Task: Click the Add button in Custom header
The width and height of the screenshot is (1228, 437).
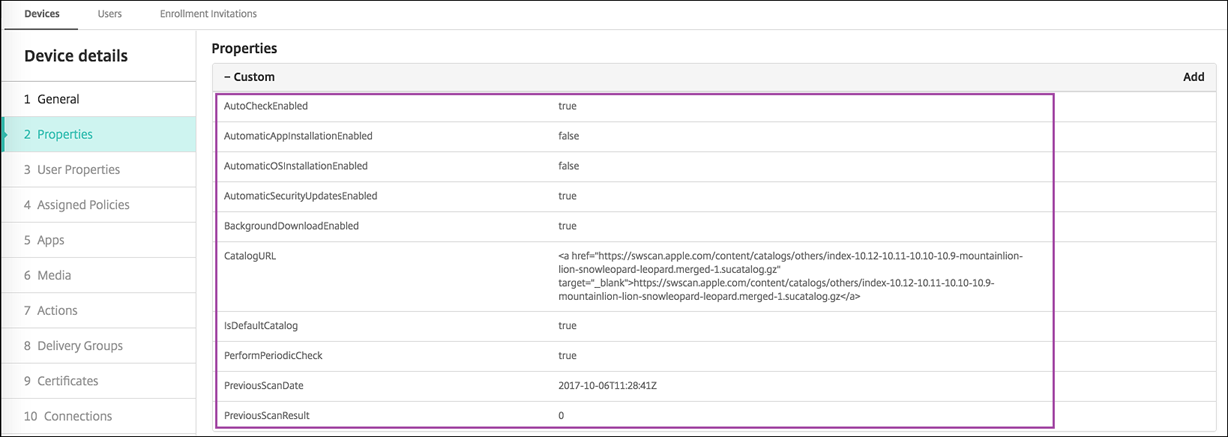Action: (x=1193, y=77)
